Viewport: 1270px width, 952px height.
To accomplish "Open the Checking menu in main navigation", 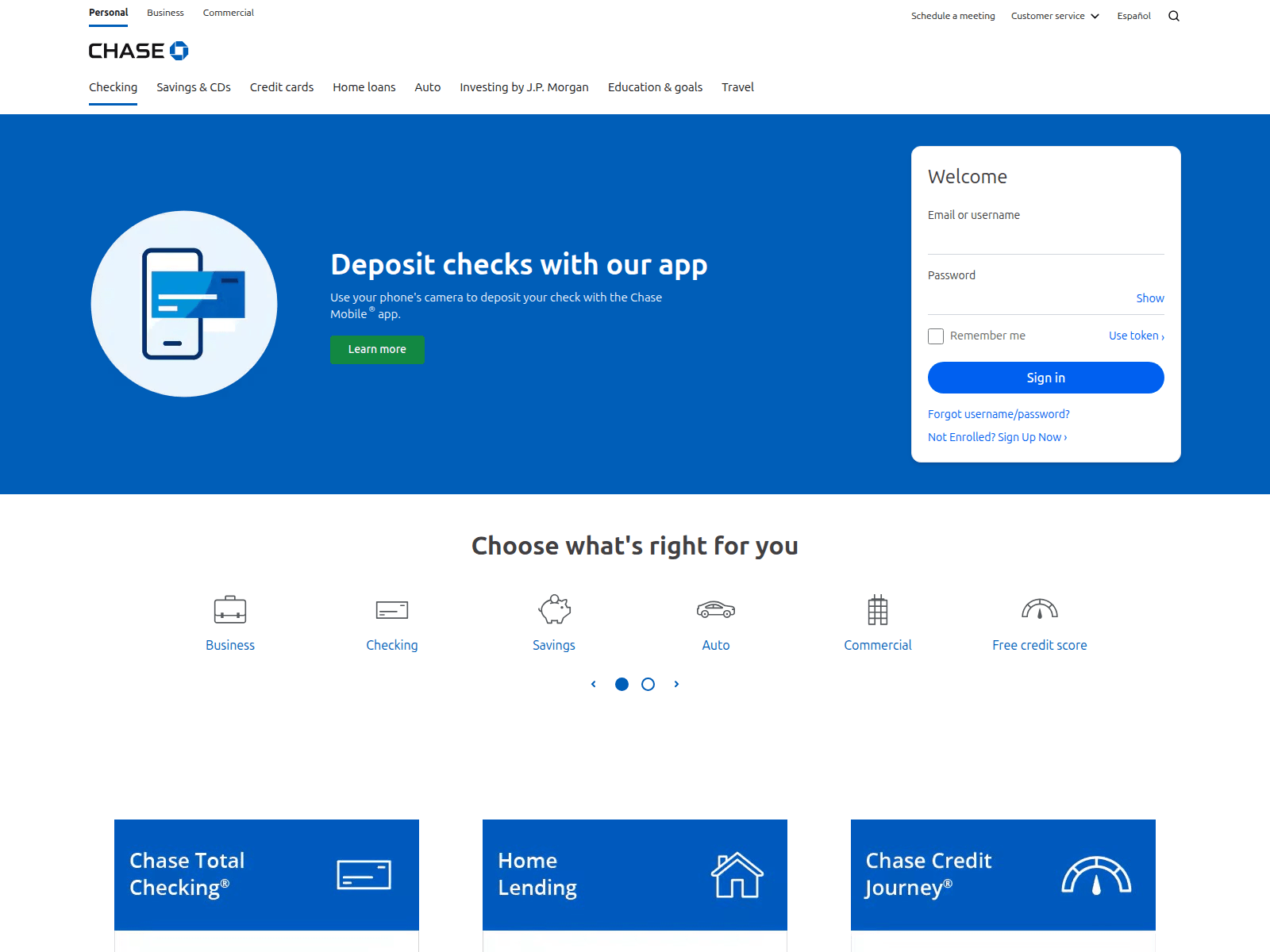I will click(113, 87).
